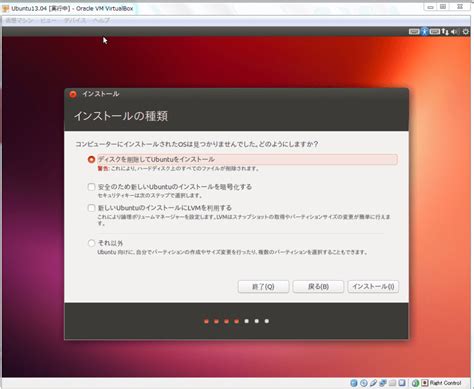Click VirtualBox USB device status icon
Image resolution: width=474 pixels, height=389 pixels.
[373, 383]
